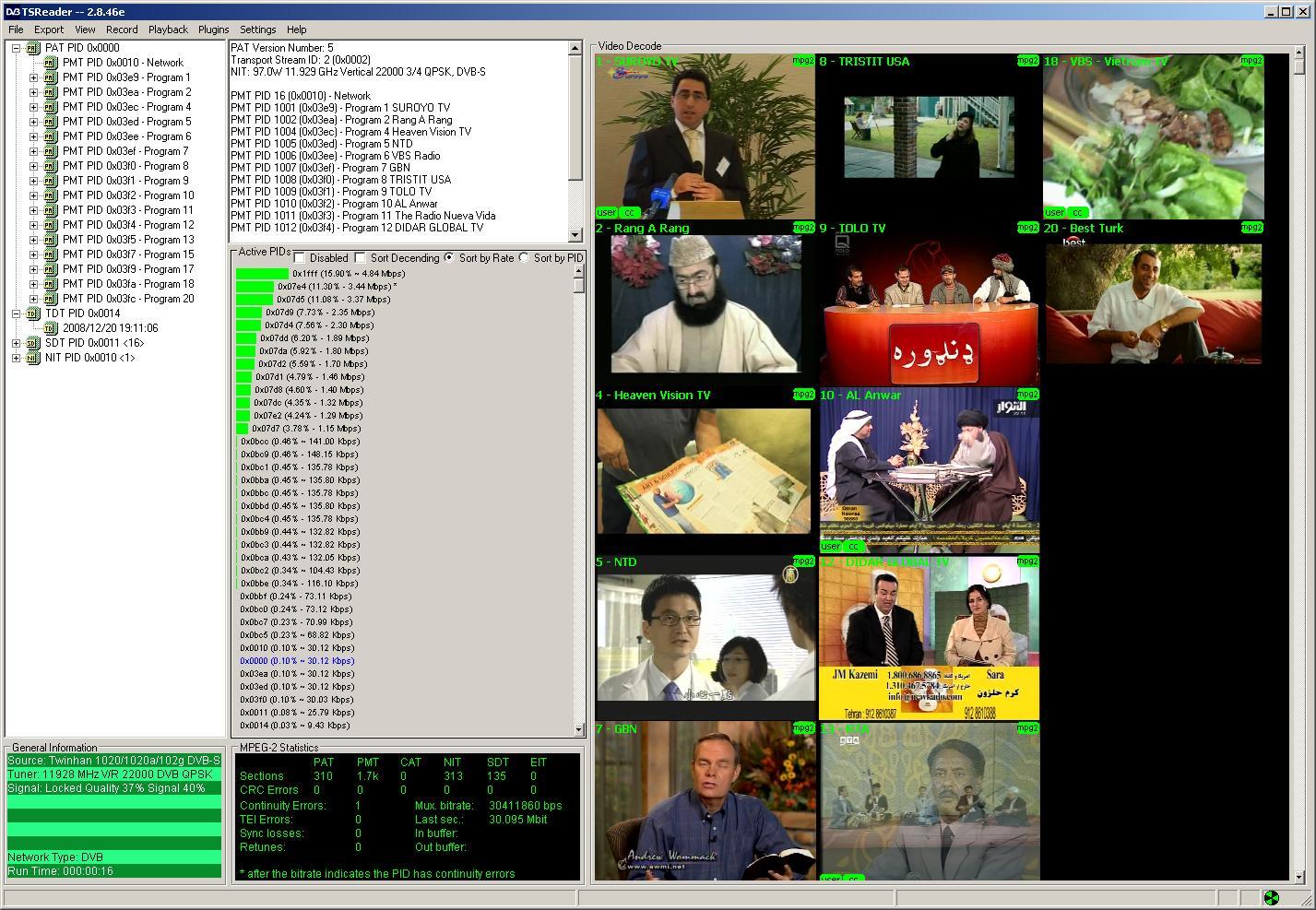Select the Sort by Rate radio button
Image resolution: width=1316 pixels, height=910 pixels.
click(449, 258)
